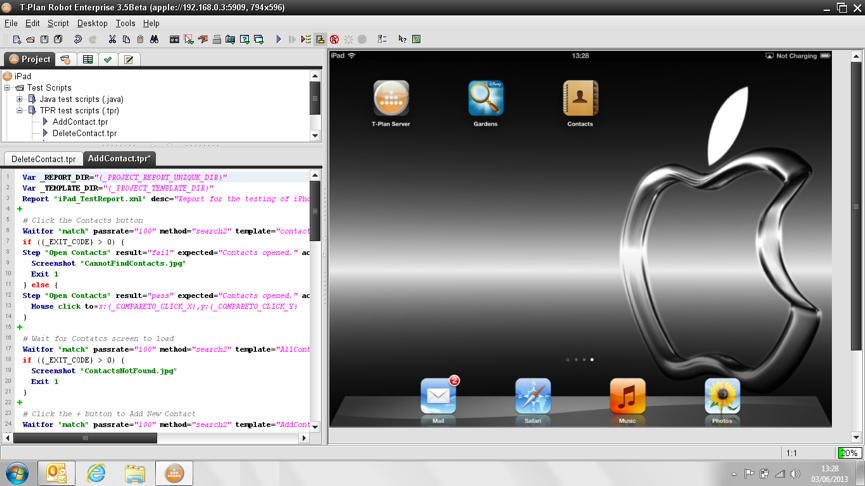Click the context help pointer icon
The image size is (865, 486).
402,39
